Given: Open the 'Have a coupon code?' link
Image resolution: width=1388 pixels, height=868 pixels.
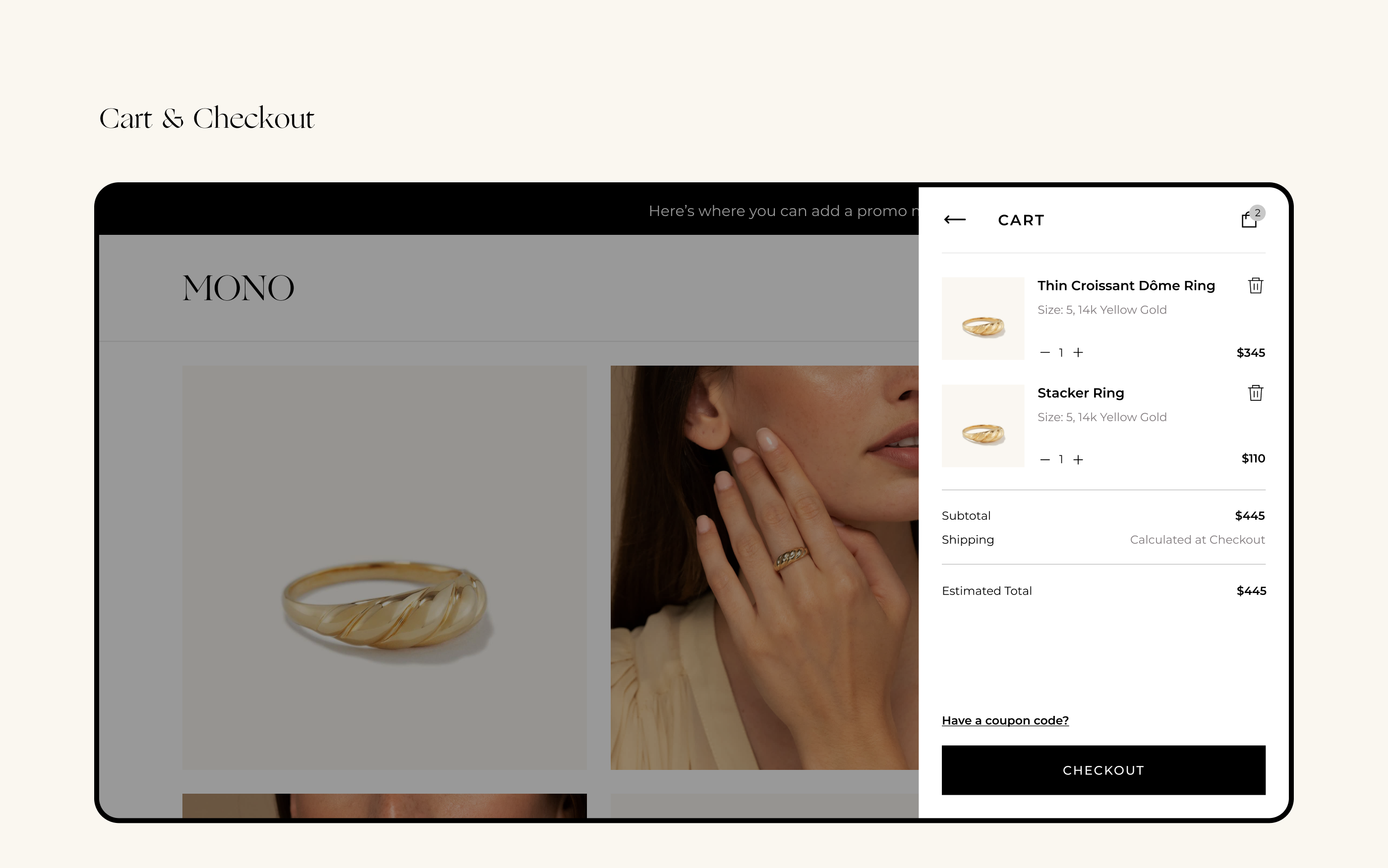Looking at the screenshot, I should coord(1005,720).
